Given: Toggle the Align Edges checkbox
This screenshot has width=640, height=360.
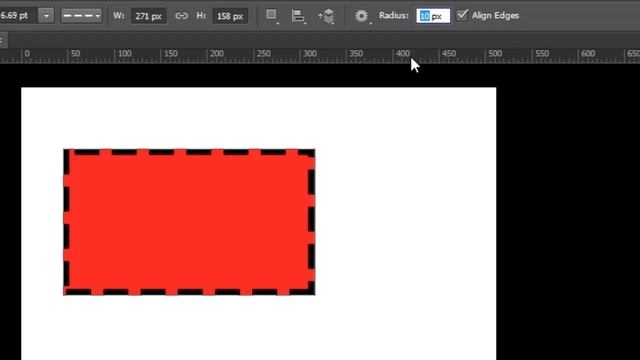Looking at the screenshot, I should [x=462, y=16].
